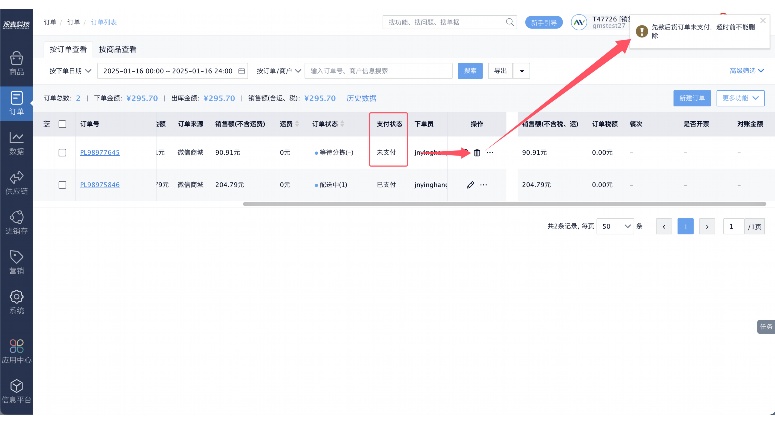775x424 pixels.
Task: Click the blue beginner guide pill button
Action: tap(544, 23)
